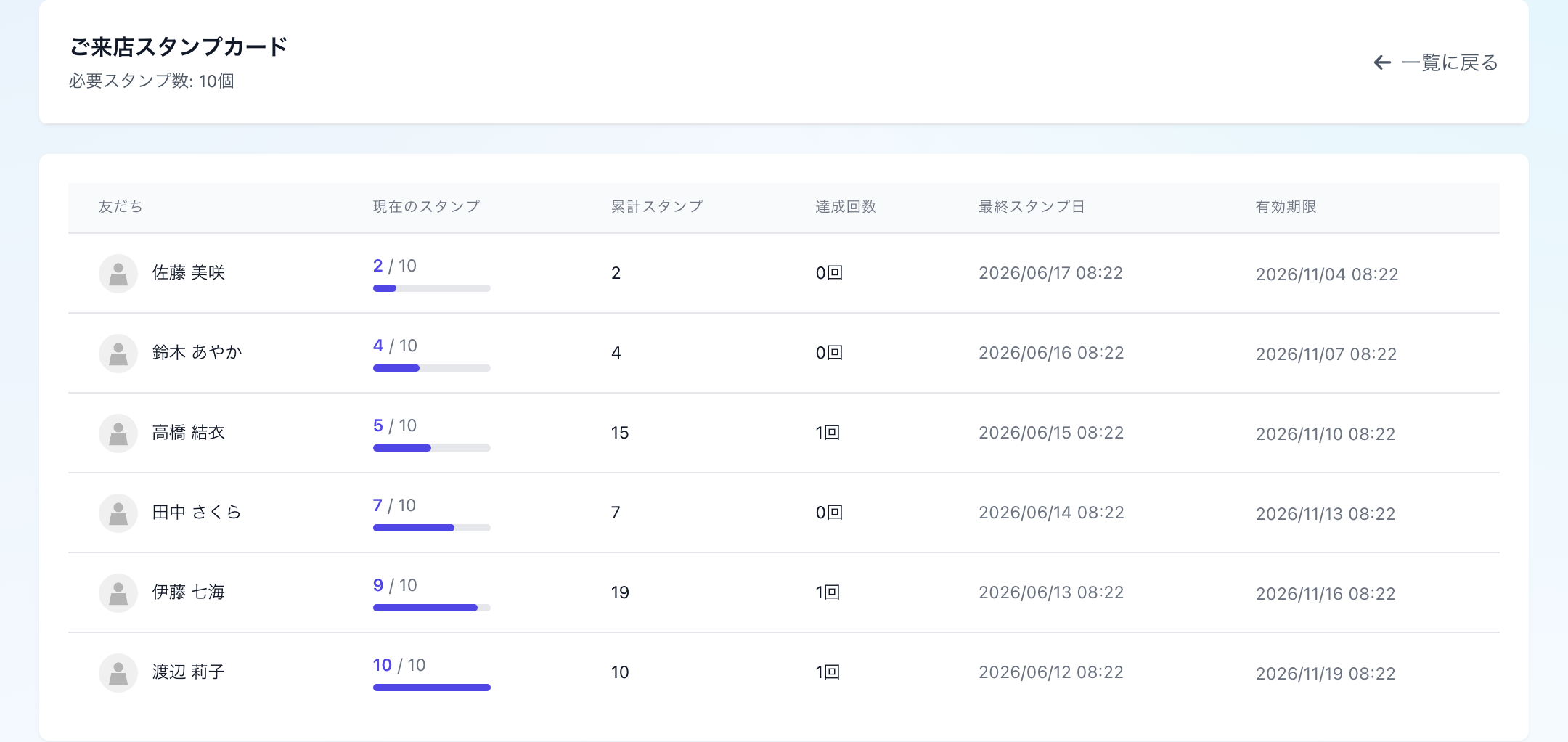Open avatar icon of 佐藤 美咲
The width and height of the screenshot is (1568, 742).
[x=118, y=274]
